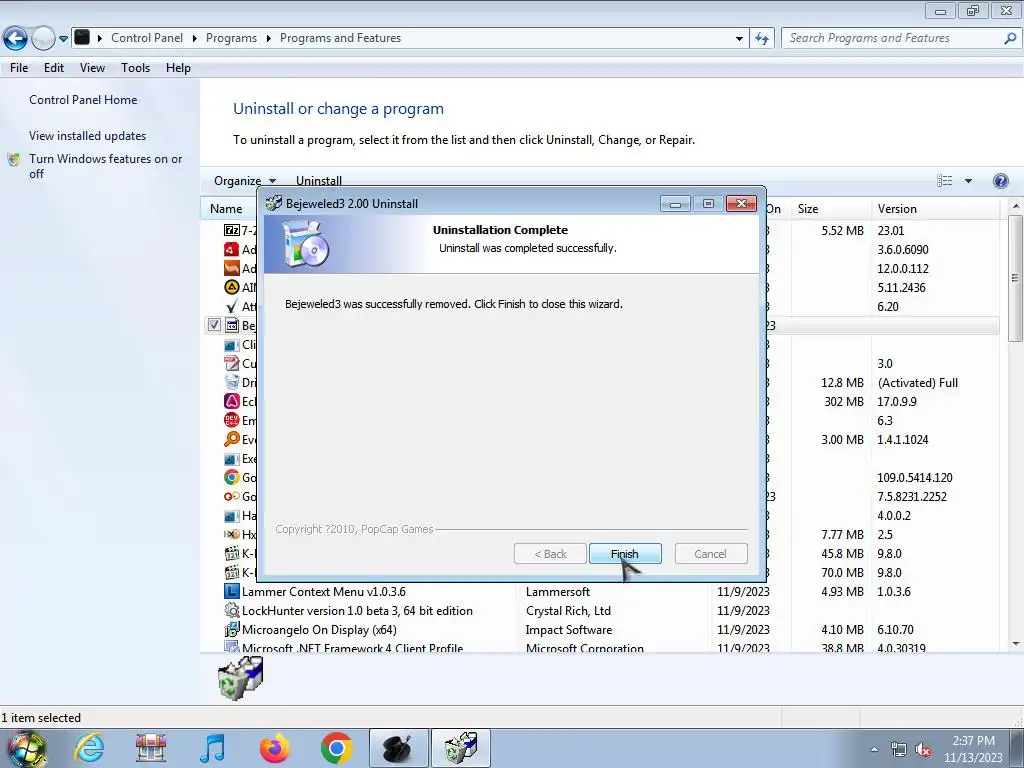The image size is (1024, 768).
Task: Click the list scrollbar down arrow
Action: click(1016, 645)
